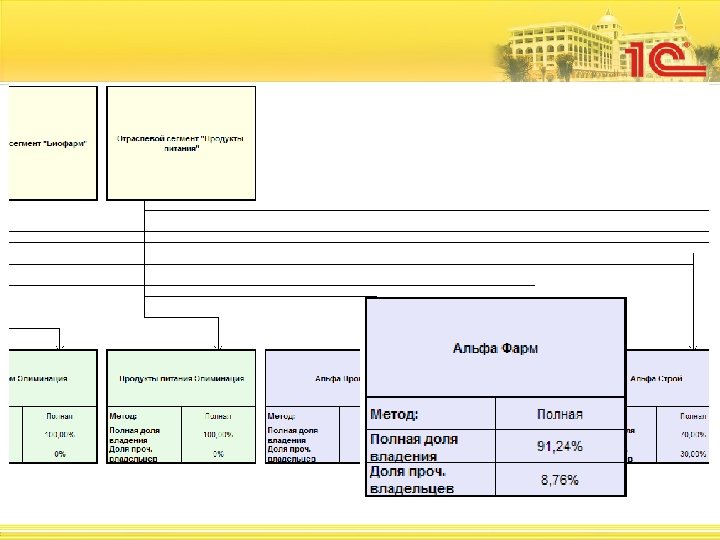Click "Доля проч. владельцев" in the Альфа Фарм box
Screen dimensions: 720x540
coord(412,480)
